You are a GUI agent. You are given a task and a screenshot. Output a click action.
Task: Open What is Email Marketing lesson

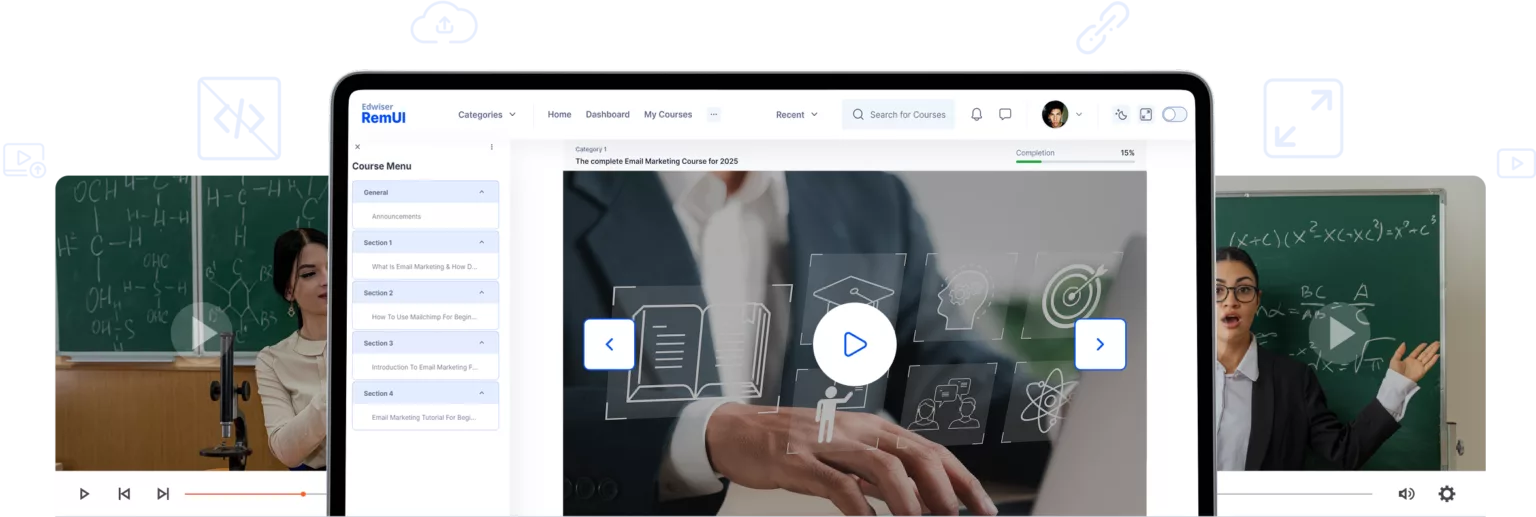425,267
